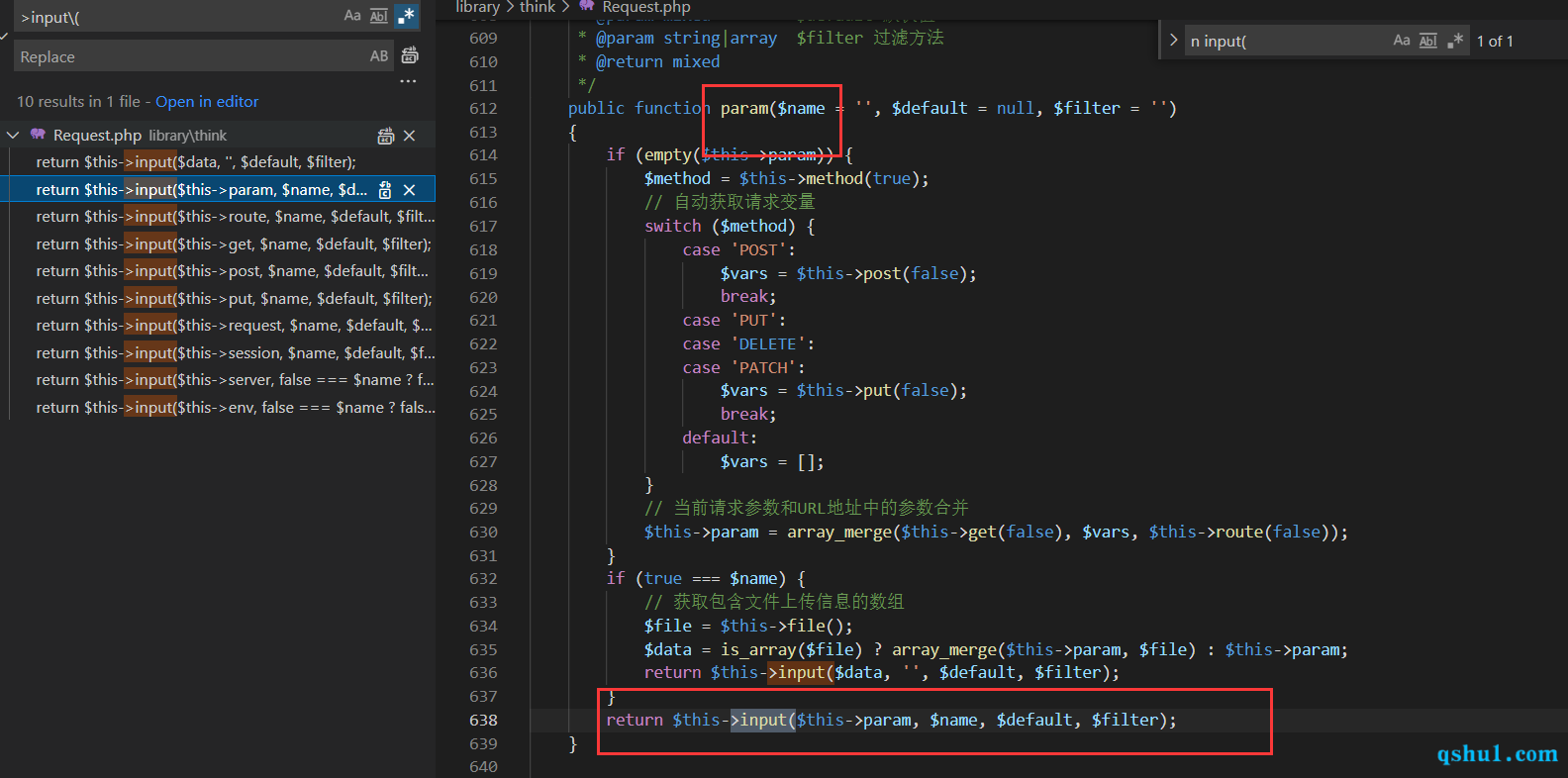Click breadcrumb item 'think'
The height and width of the screenshot is (778, 1568).
[x=538, y=7]
